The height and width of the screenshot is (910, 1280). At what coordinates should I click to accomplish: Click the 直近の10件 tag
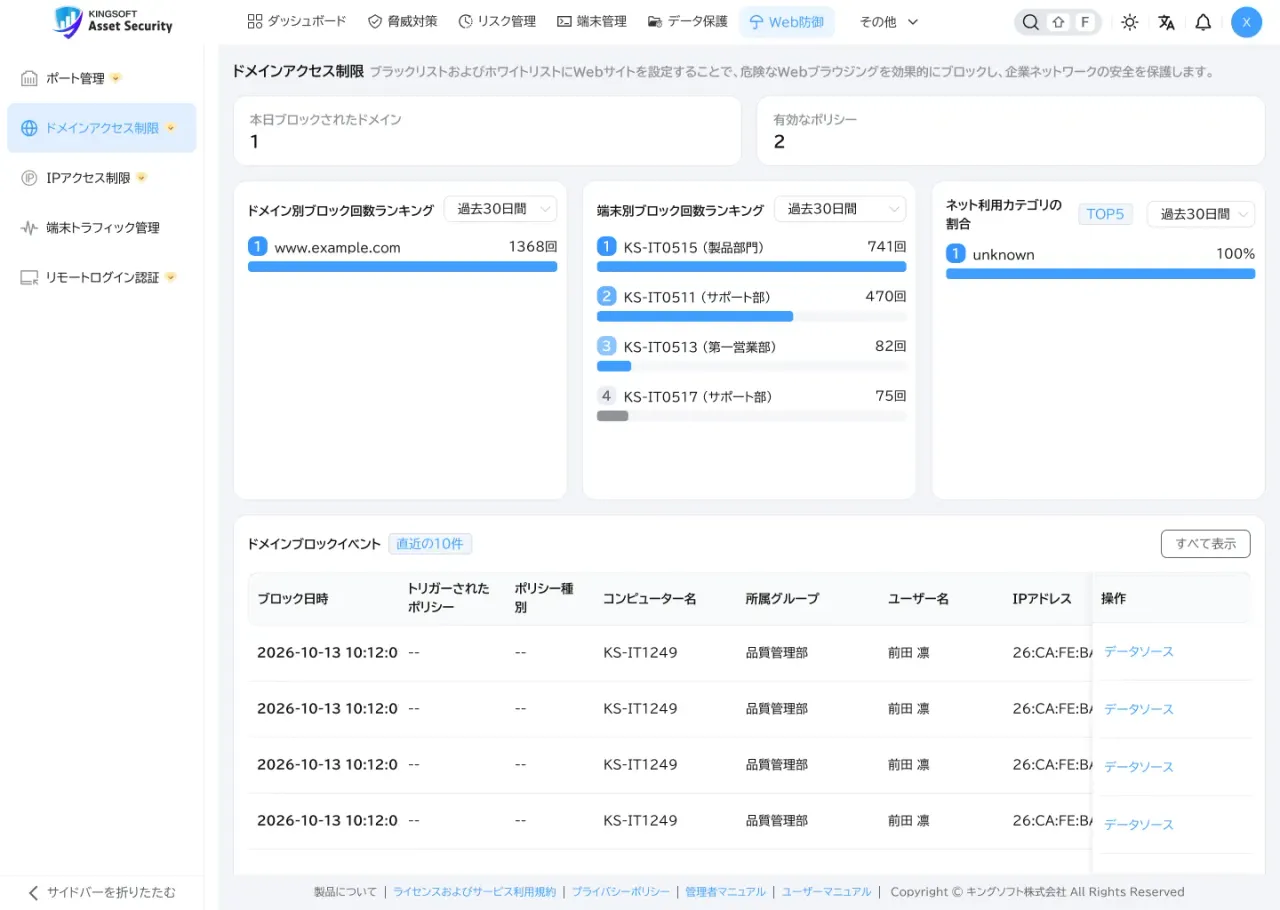[430, 544]
